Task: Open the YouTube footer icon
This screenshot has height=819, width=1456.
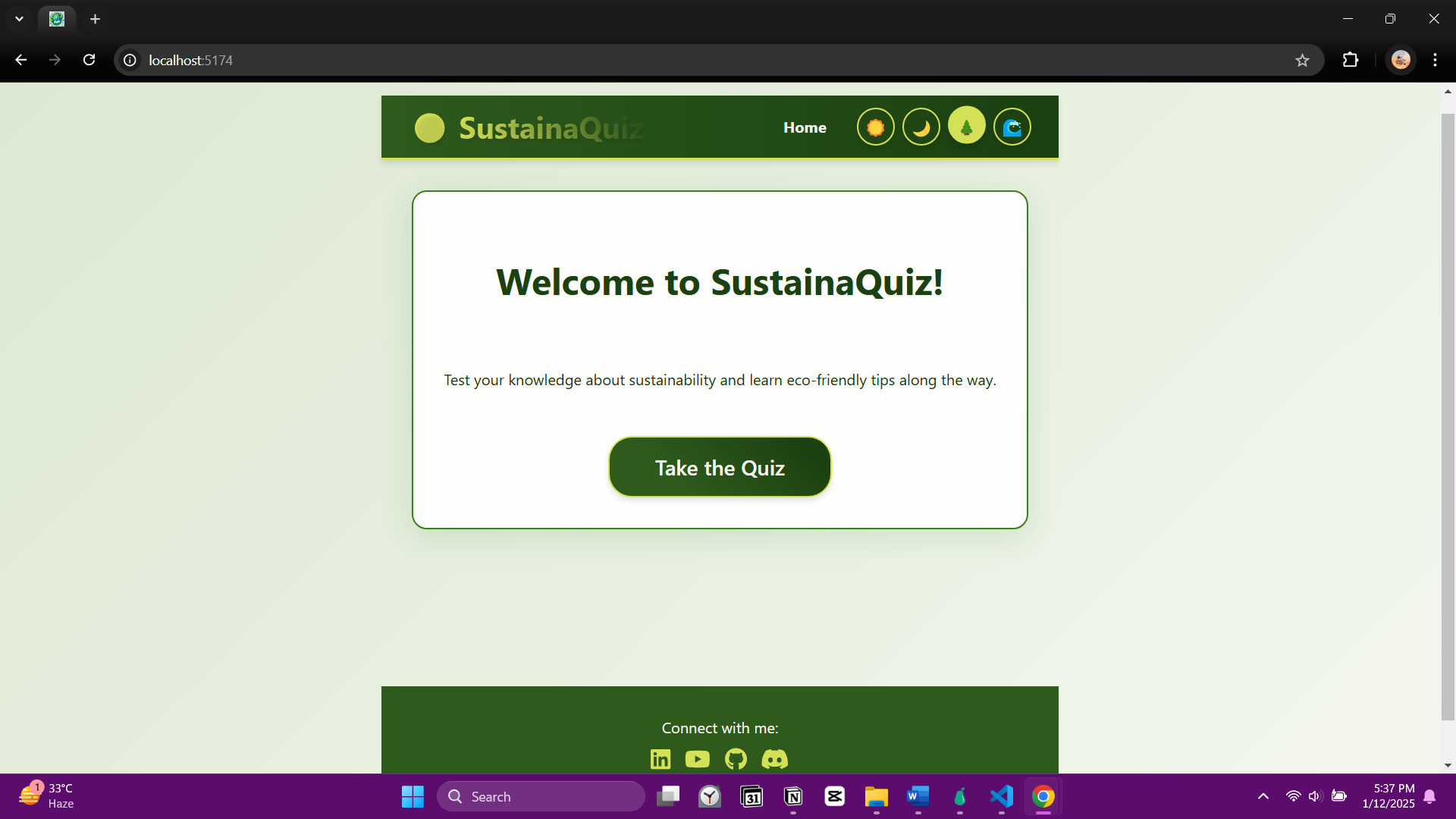Action: [698, 759]
